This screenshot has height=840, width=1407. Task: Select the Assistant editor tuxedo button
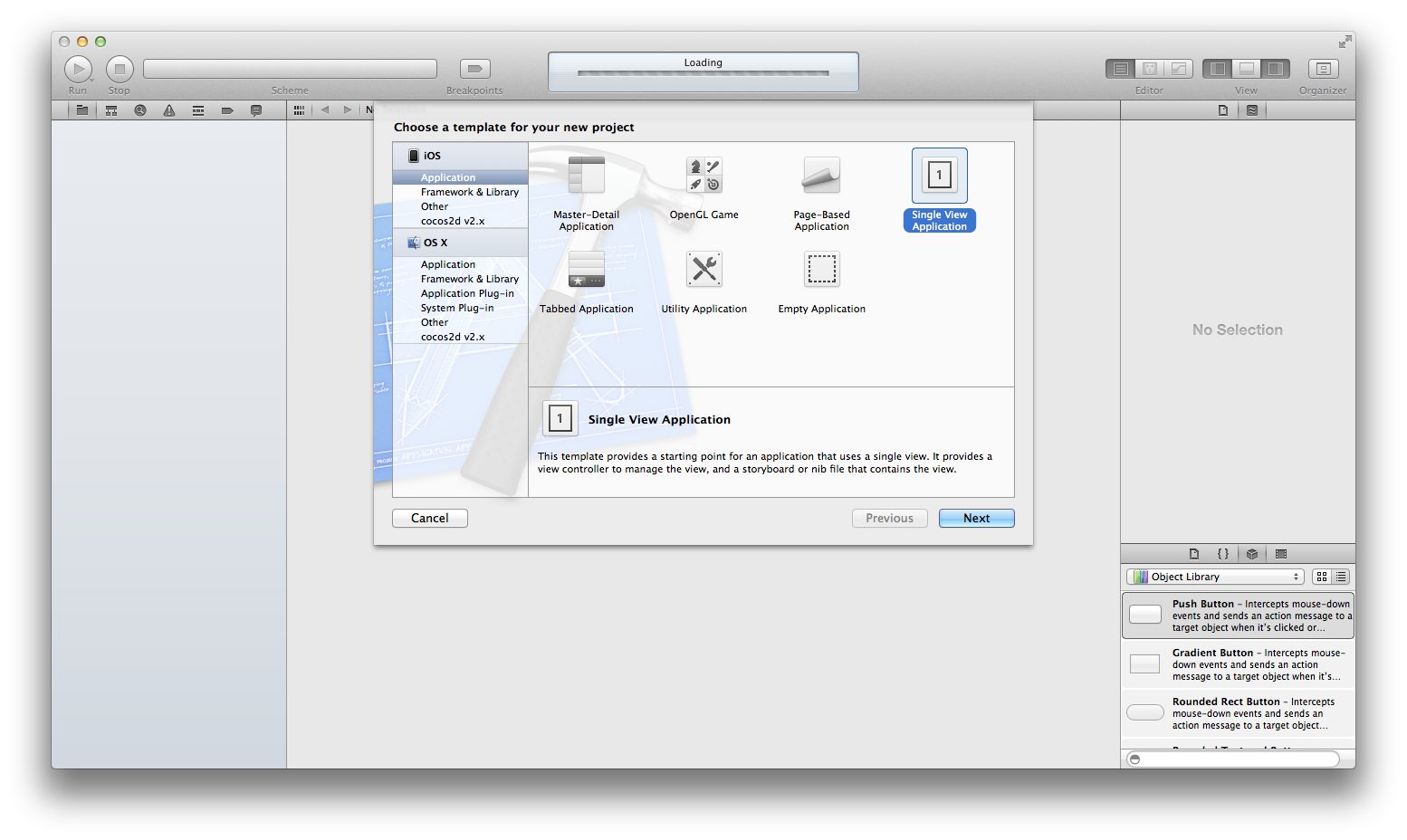(x=1150, y=69)
